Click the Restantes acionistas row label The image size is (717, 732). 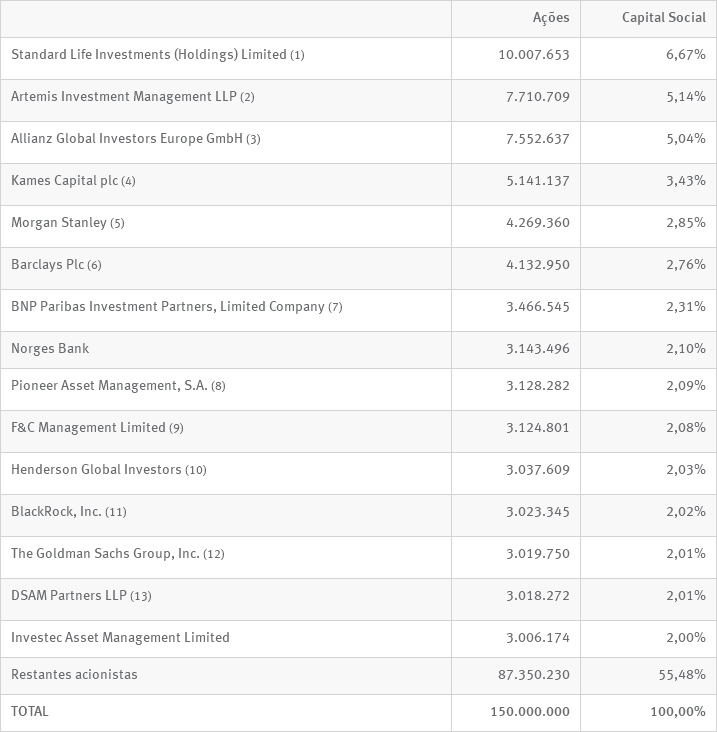coord(74,674)
